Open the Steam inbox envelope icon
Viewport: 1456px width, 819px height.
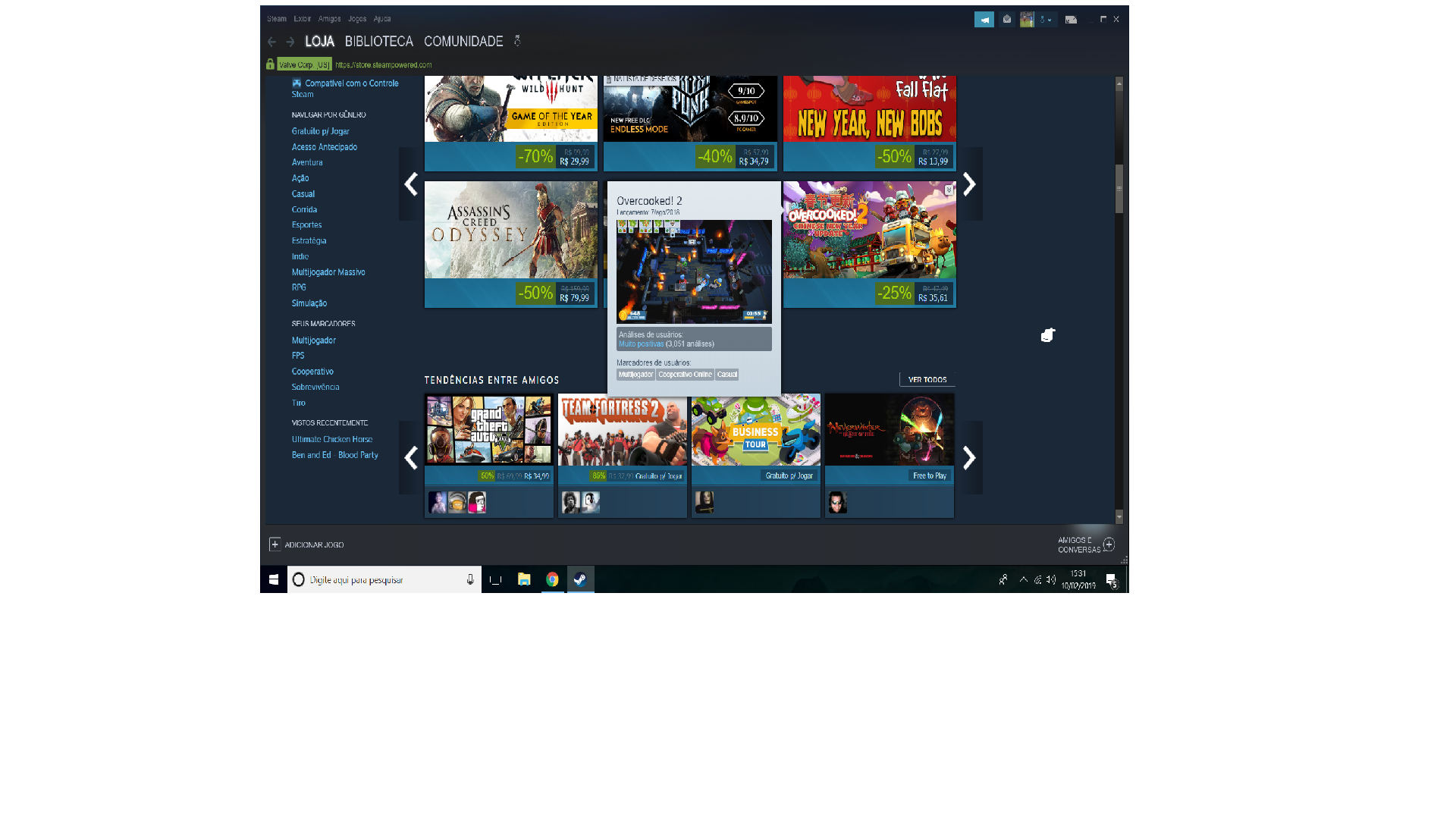pyautogui.click(x=1007, y=20)
